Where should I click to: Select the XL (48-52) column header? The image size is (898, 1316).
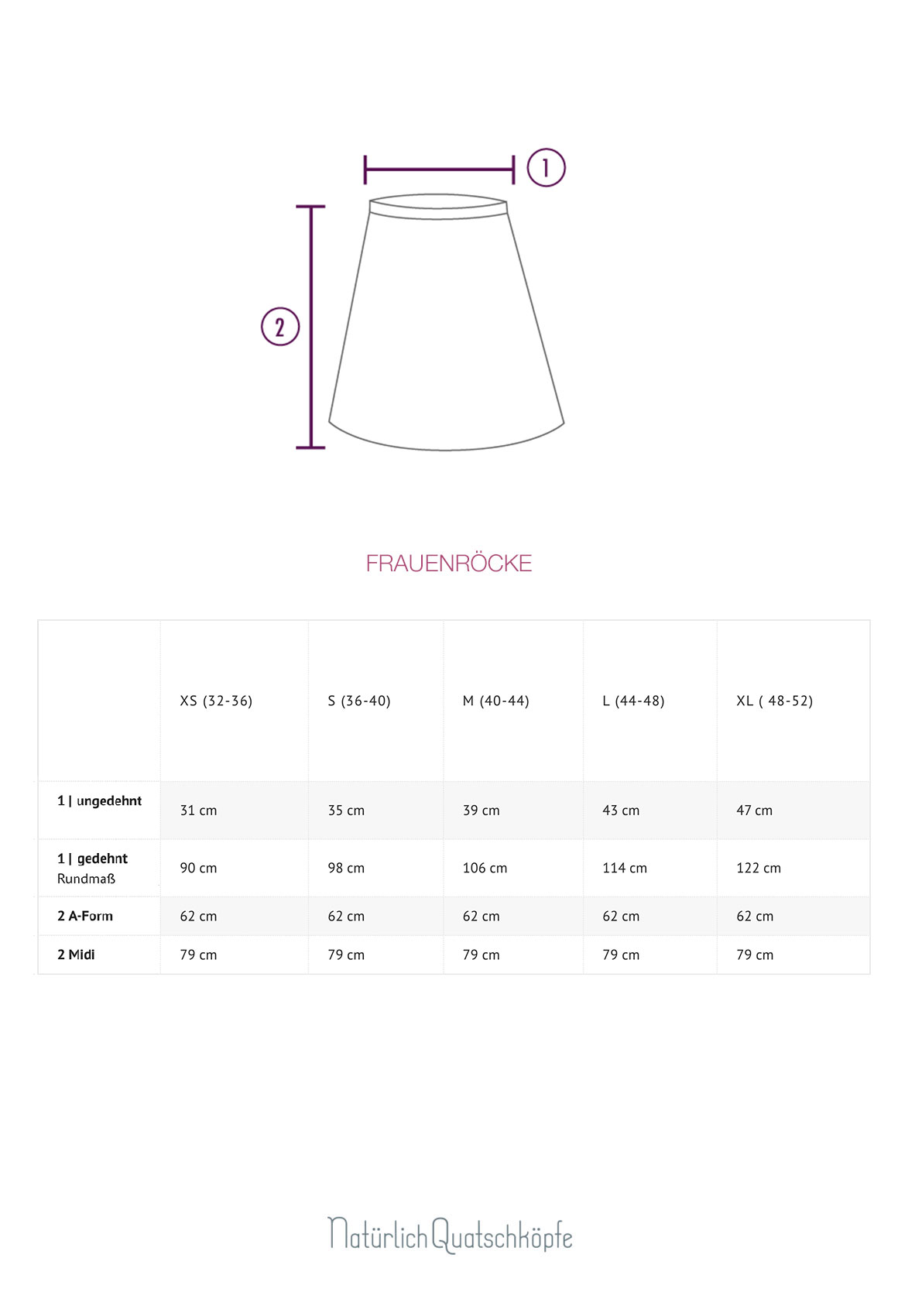[775, 701]
